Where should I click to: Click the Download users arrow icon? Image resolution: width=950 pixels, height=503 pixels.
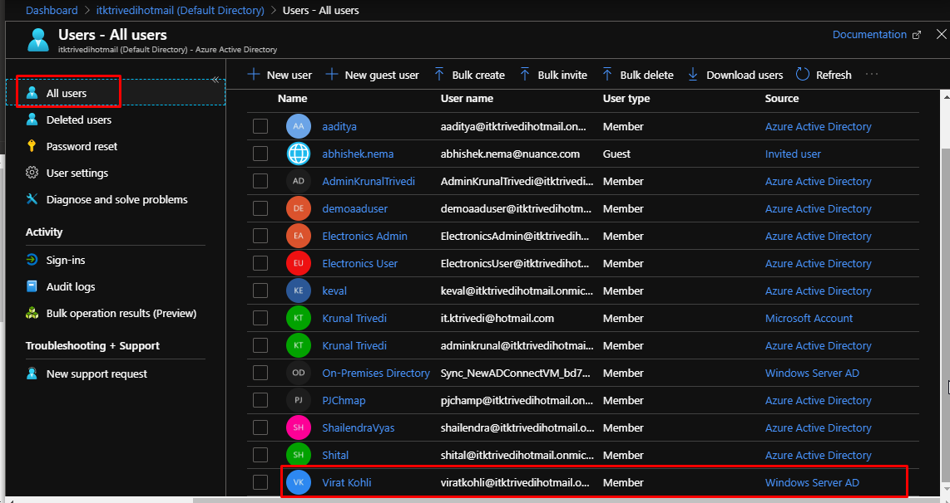pyautogui.click(x=693, y=75)
